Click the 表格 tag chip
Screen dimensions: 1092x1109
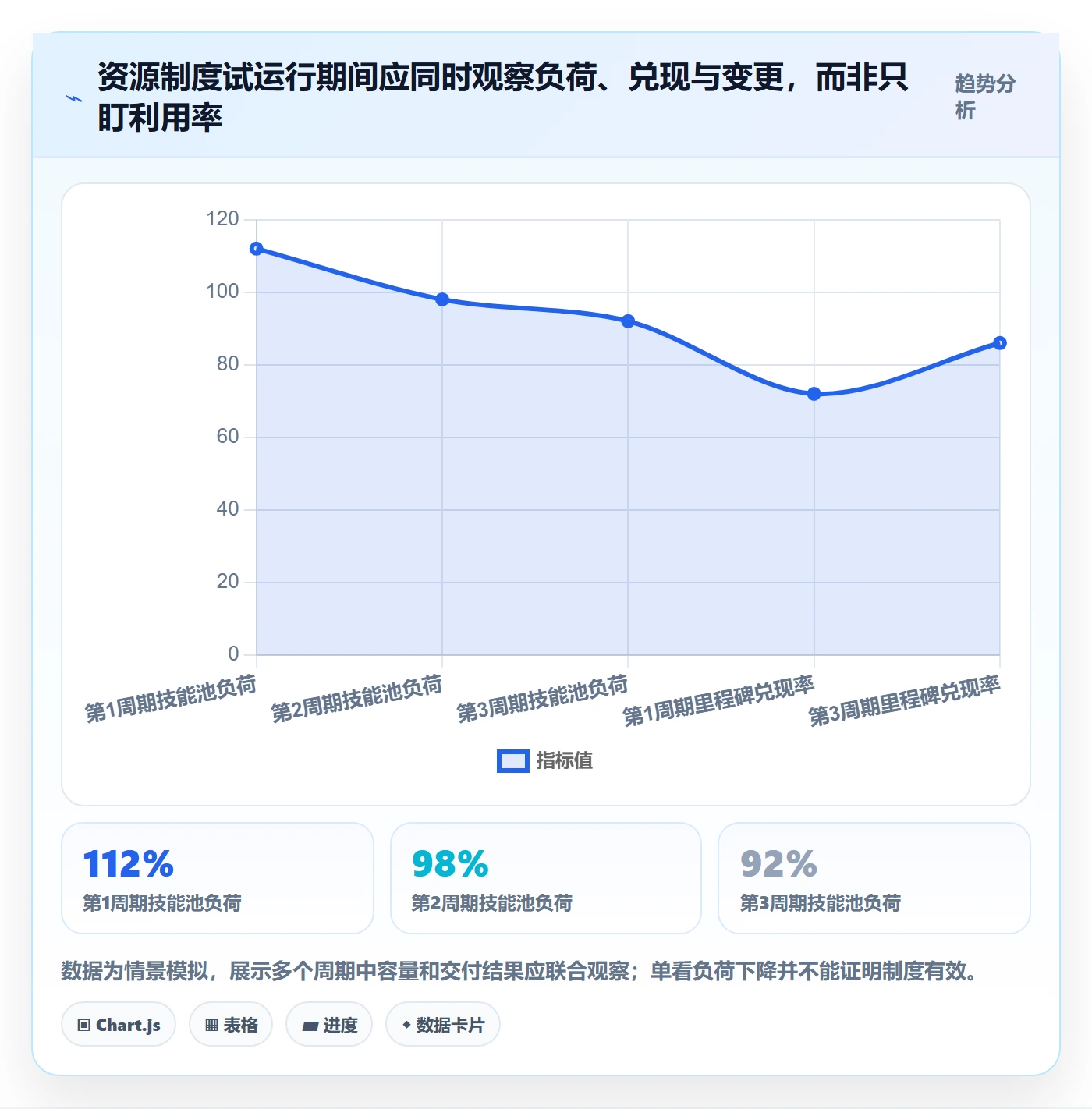[x=231, y=1025]
